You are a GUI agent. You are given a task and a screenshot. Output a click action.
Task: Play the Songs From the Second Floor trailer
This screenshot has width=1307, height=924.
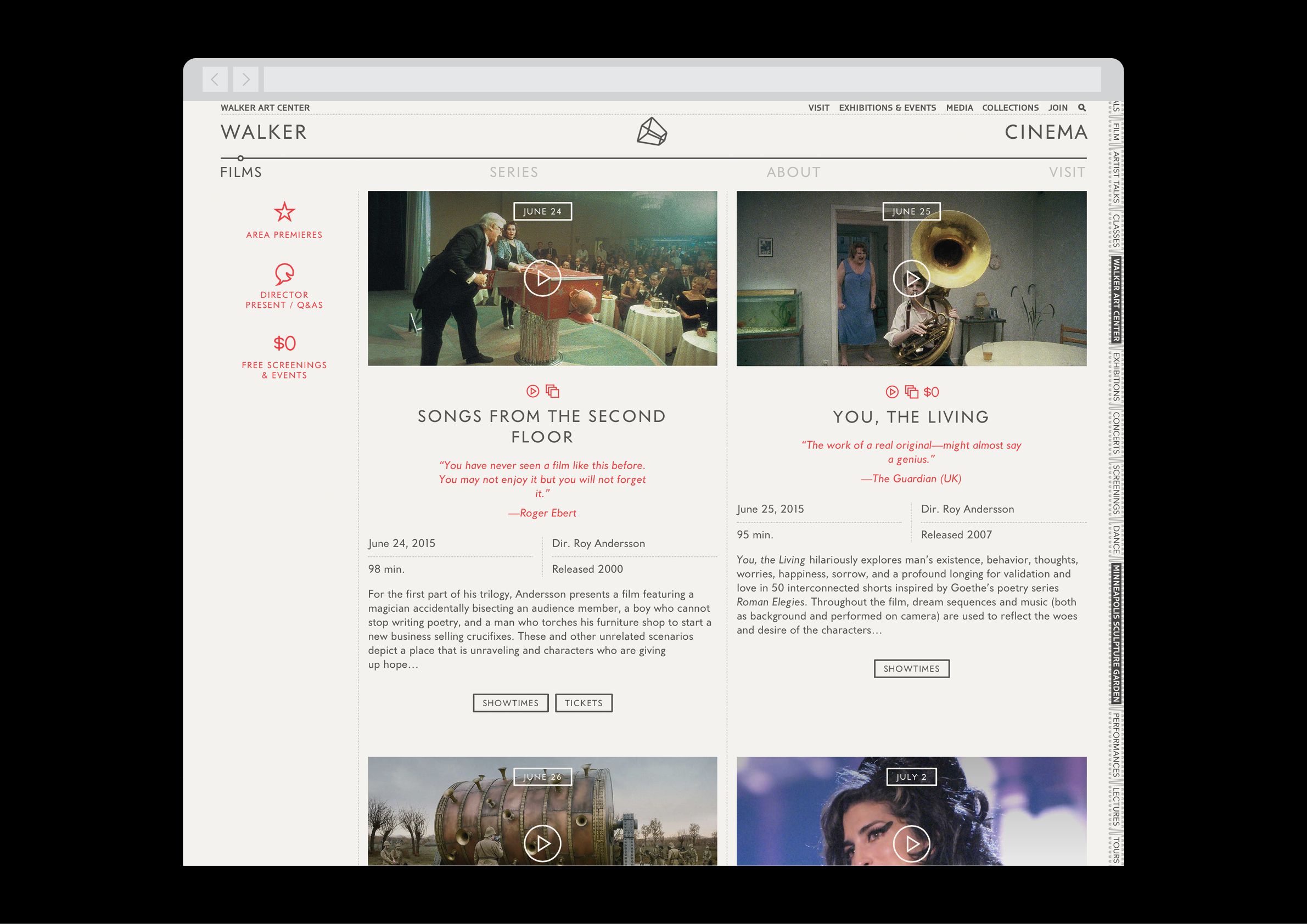[542, 278]
